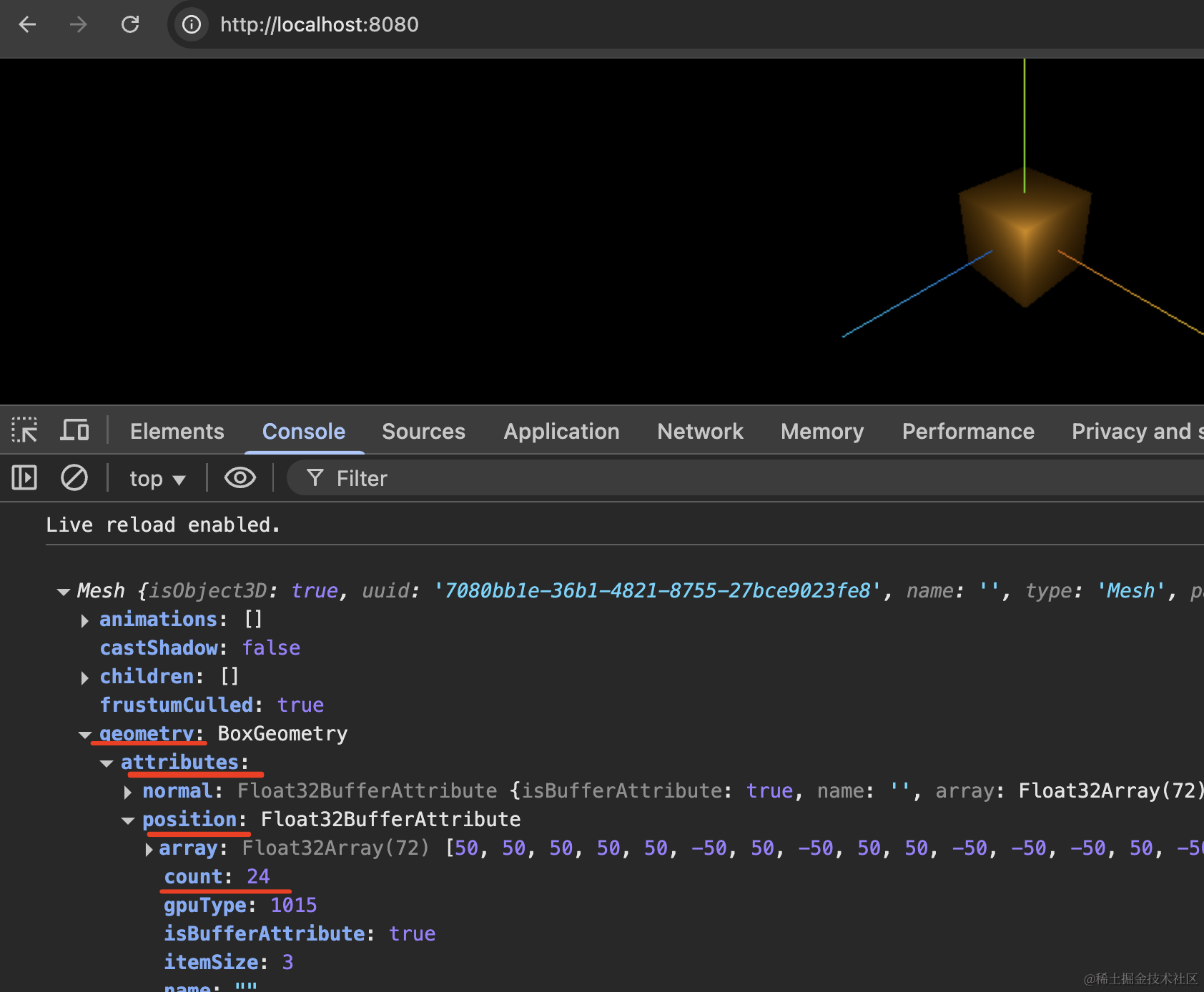Expand the normal Float32BufferAttribute
This screenshot has height=992, width=1204.
(x=128, y=792)
